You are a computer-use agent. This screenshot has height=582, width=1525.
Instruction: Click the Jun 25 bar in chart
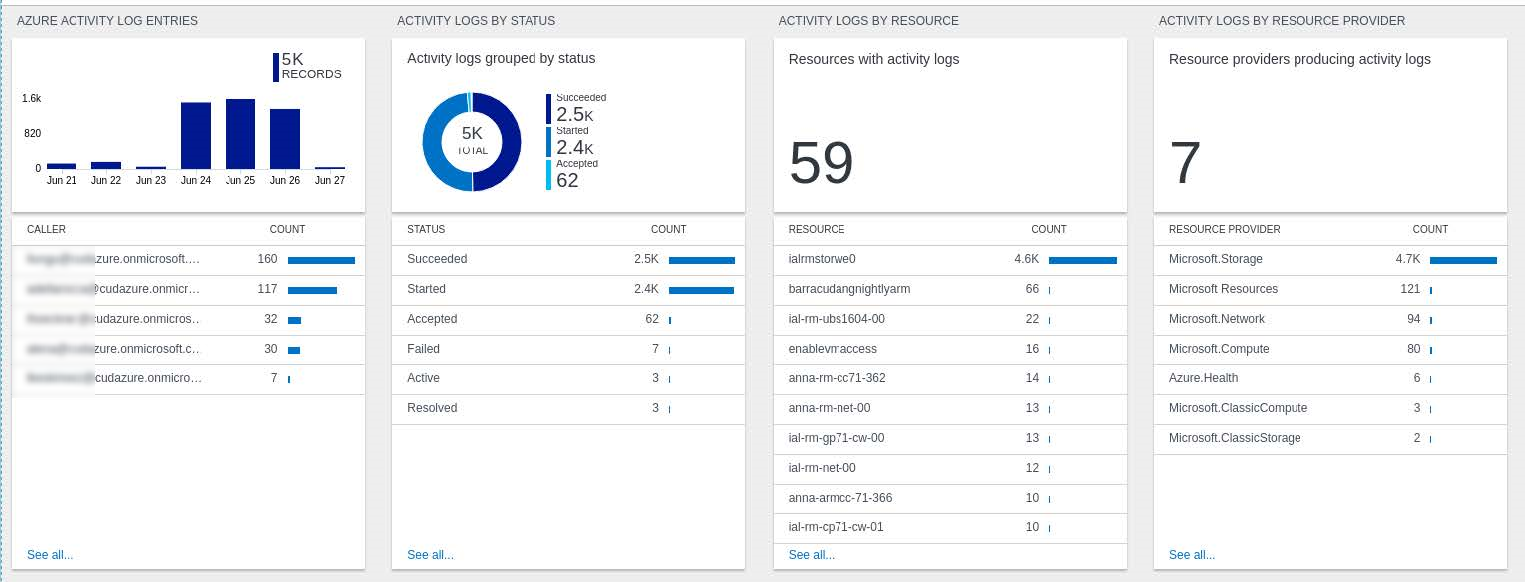[241, 134]
